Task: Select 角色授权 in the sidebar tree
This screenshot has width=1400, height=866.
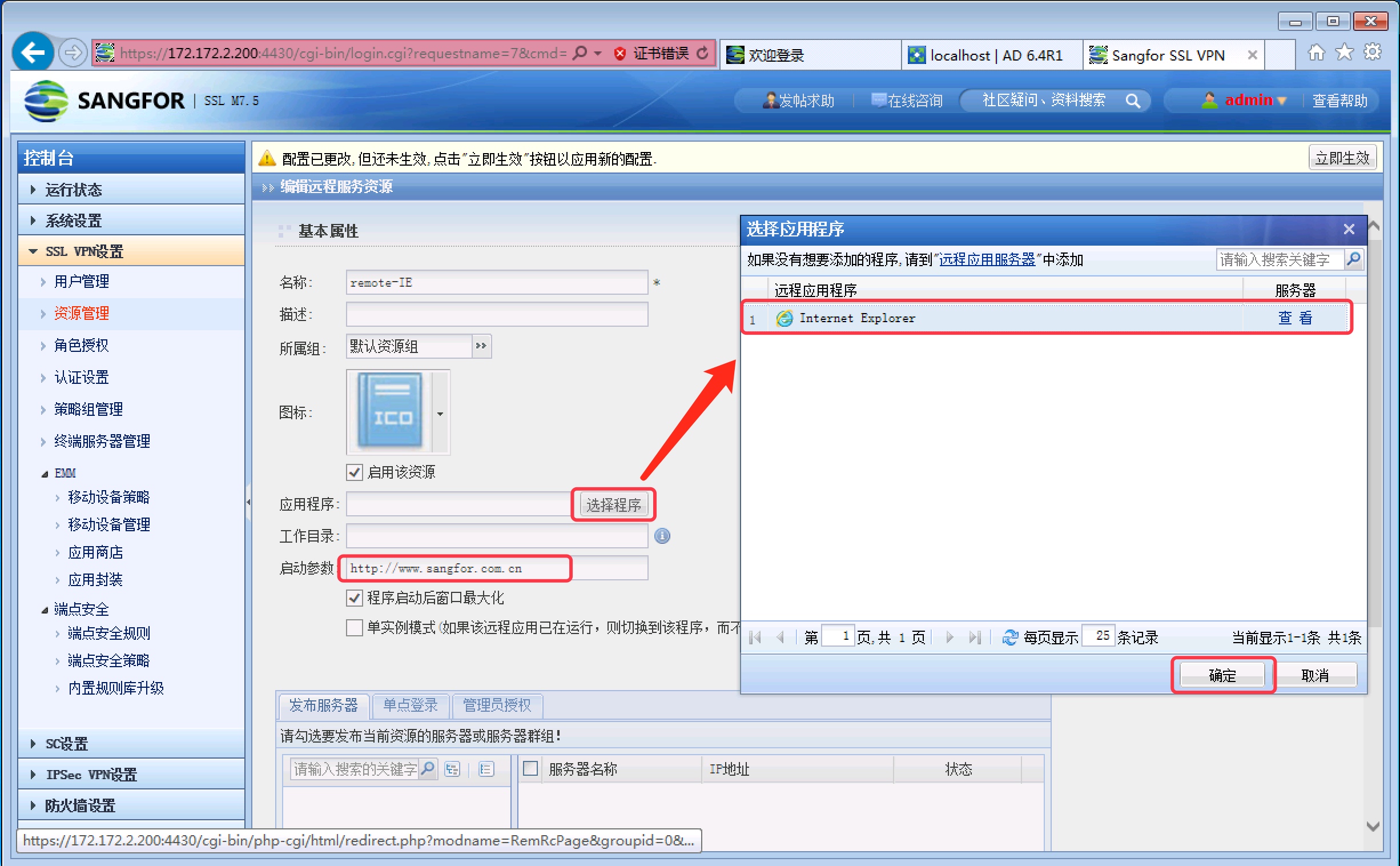Action: pos(81,345)
